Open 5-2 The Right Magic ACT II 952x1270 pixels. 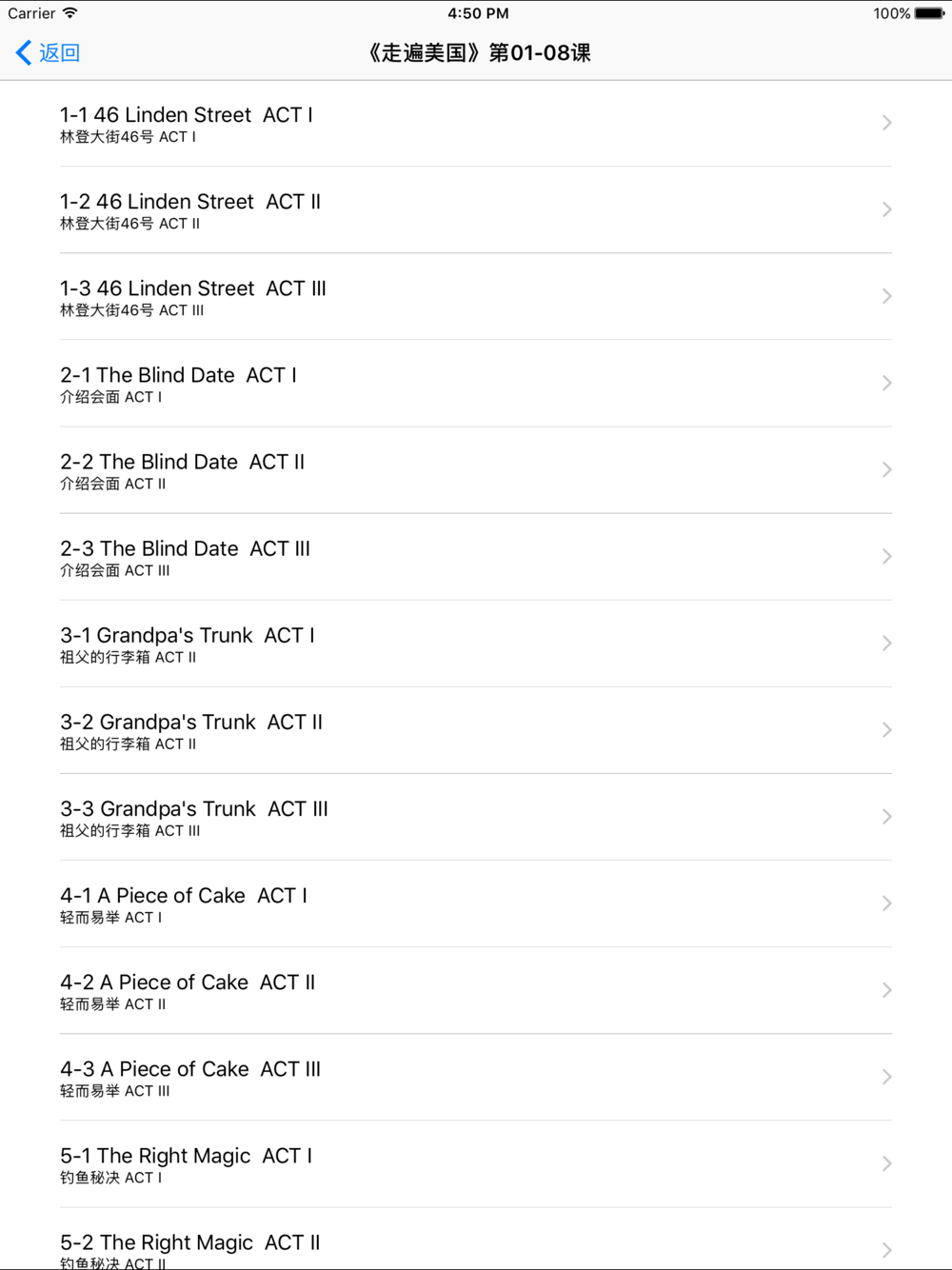476,1239
